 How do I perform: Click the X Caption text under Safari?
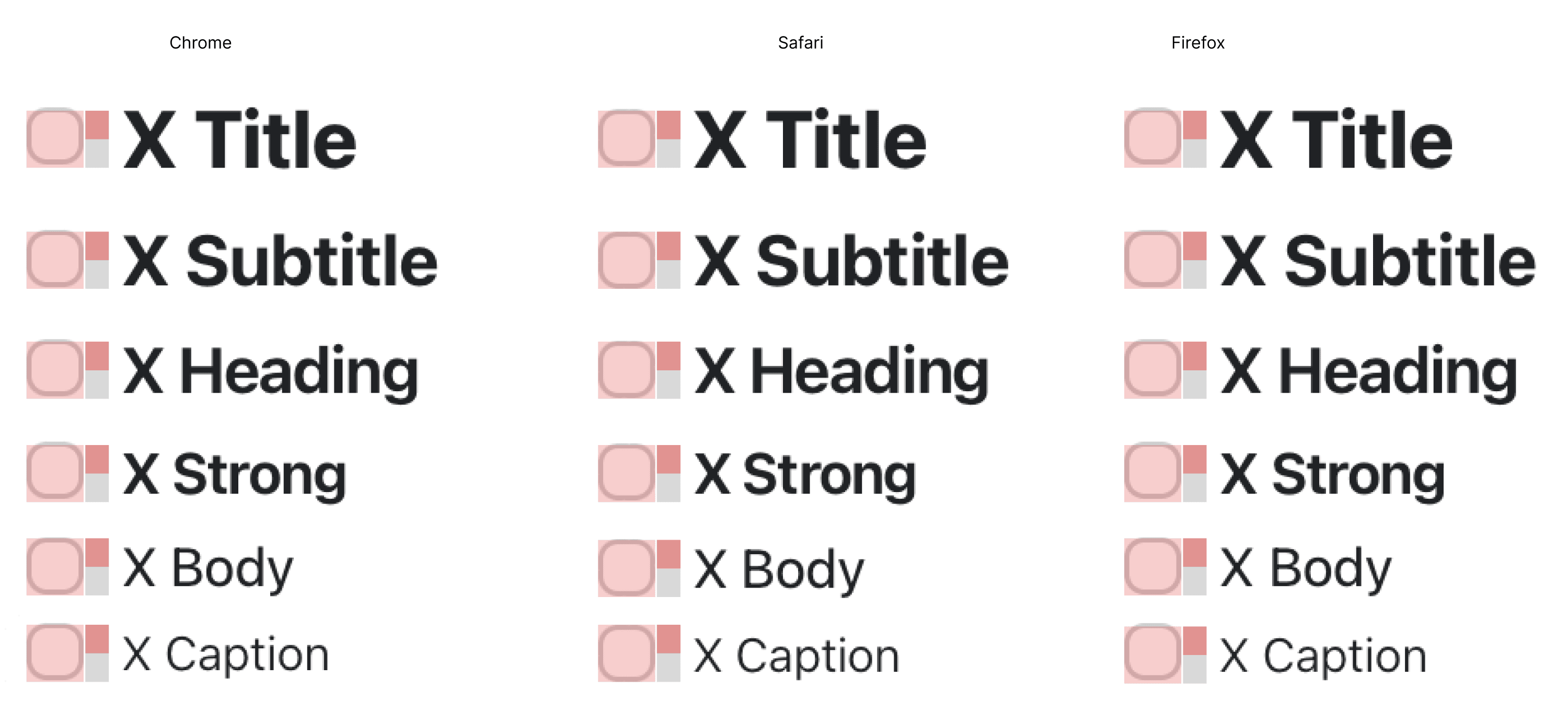pos(797,656)
